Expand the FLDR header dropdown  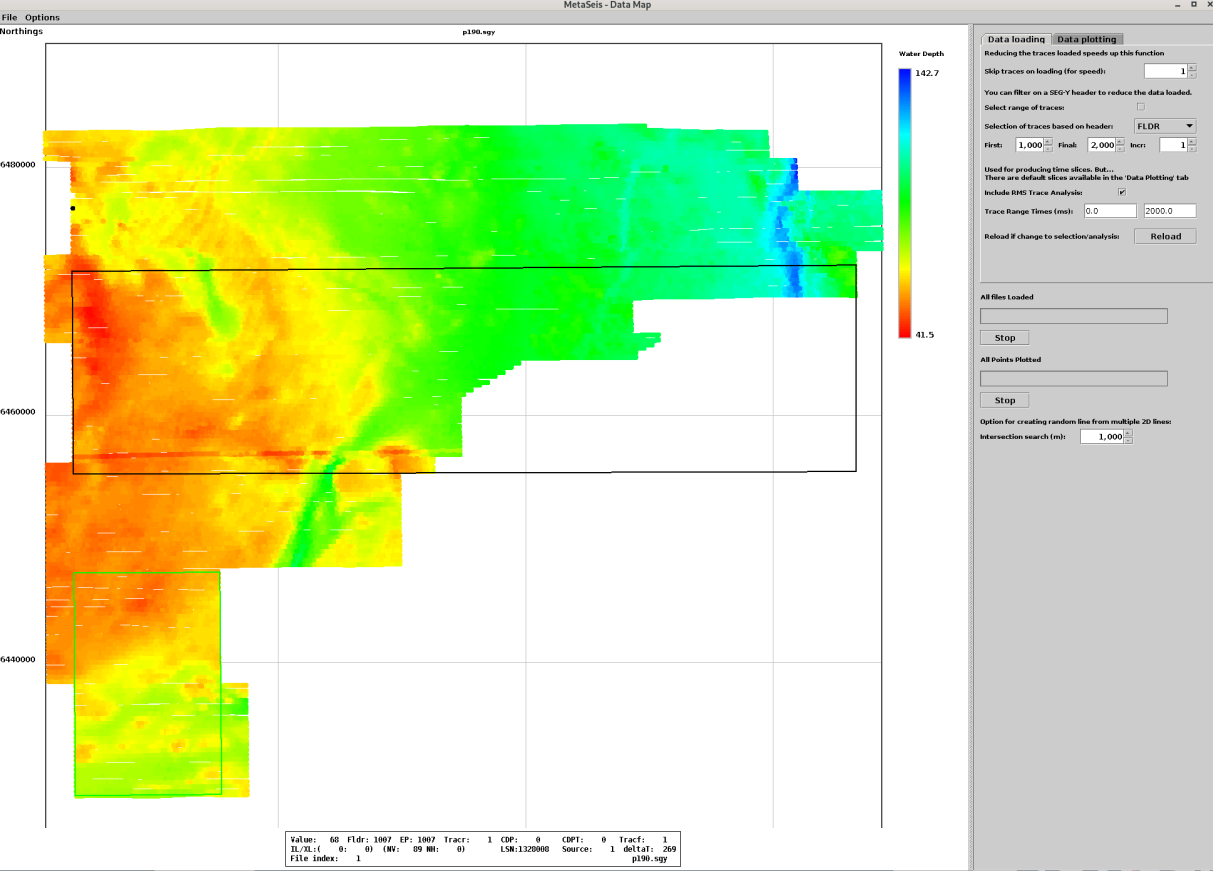1165,126
